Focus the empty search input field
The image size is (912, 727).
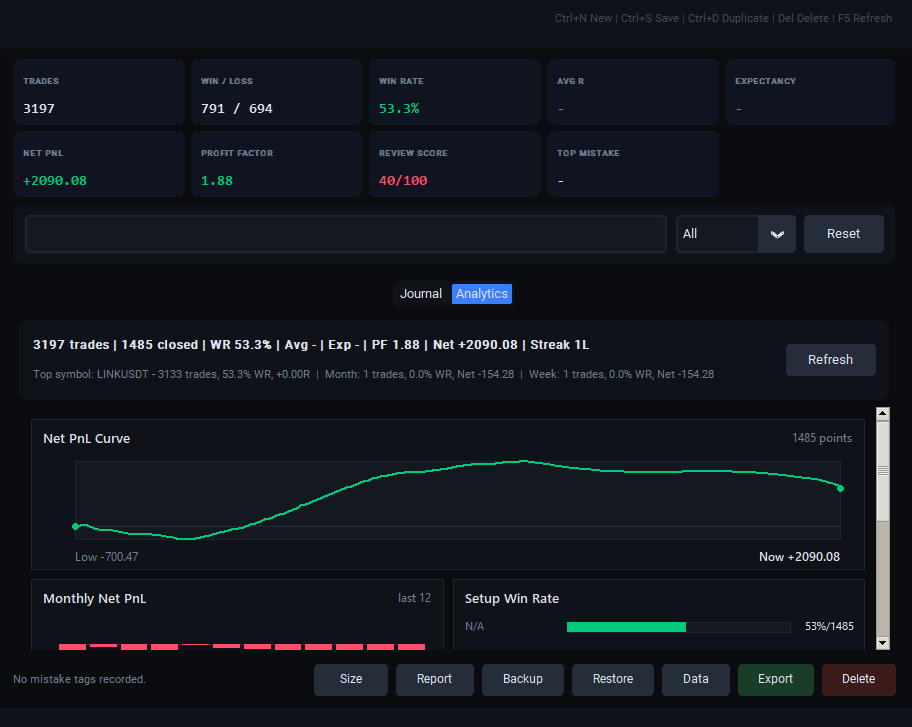(345, 234)
